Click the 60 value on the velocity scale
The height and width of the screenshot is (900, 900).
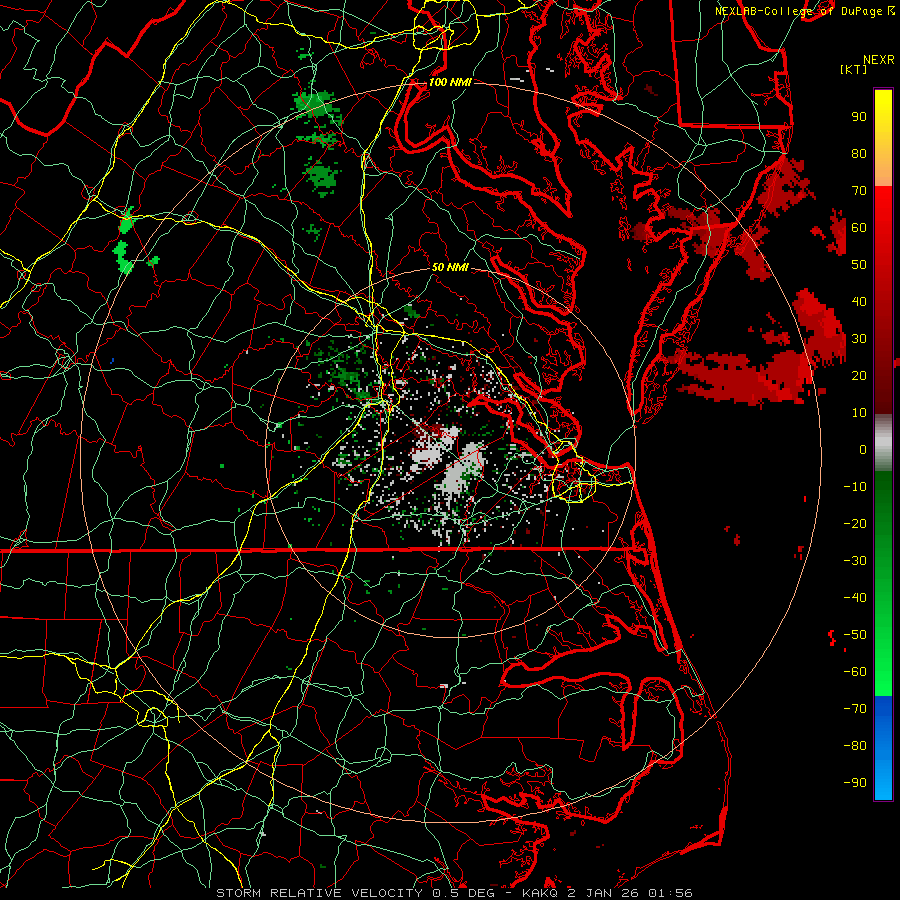coord(859,227)
